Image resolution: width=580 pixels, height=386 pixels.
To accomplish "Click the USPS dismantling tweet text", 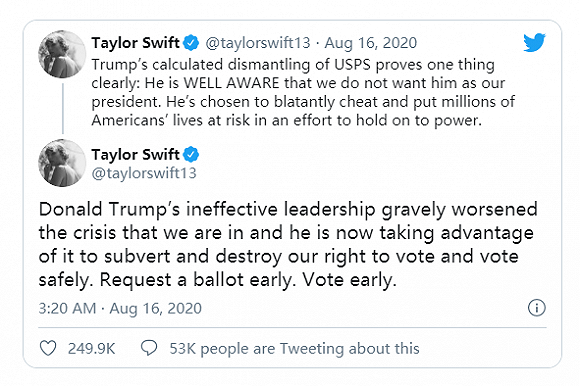I will click(303, 92).
